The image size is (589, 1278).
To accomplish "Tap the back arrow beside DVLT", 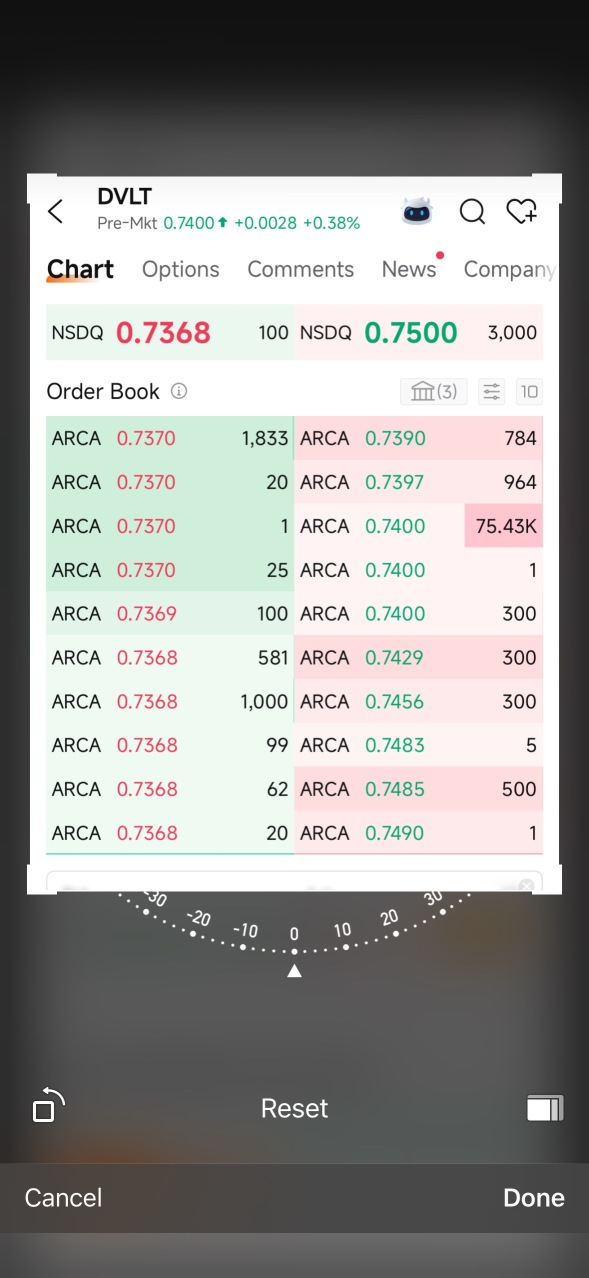I will coord(55,211).
